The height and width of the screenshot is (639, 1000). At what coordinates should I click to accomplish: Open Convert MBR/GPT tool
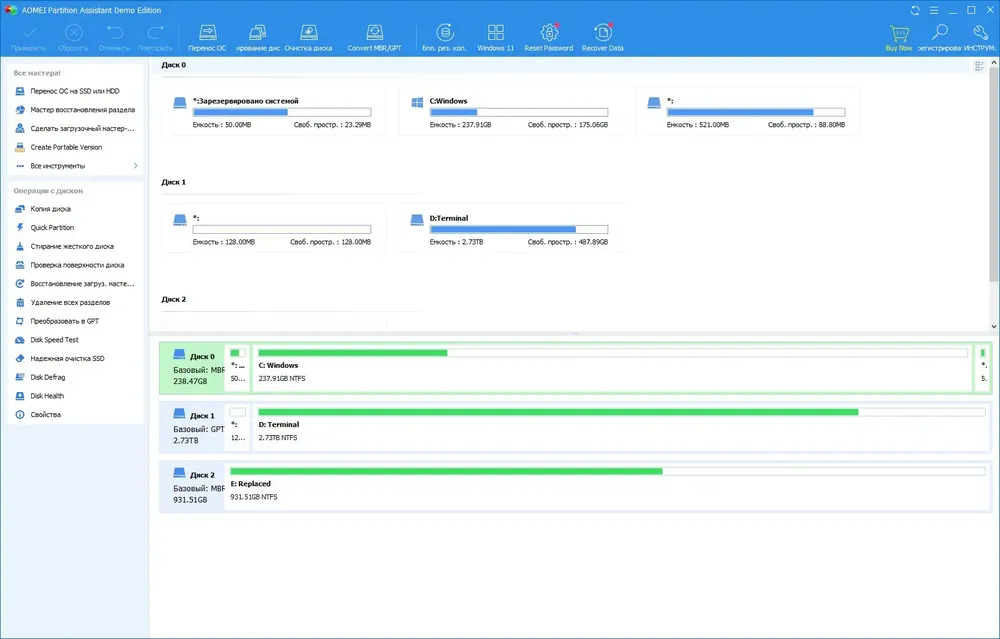[374, 38]
